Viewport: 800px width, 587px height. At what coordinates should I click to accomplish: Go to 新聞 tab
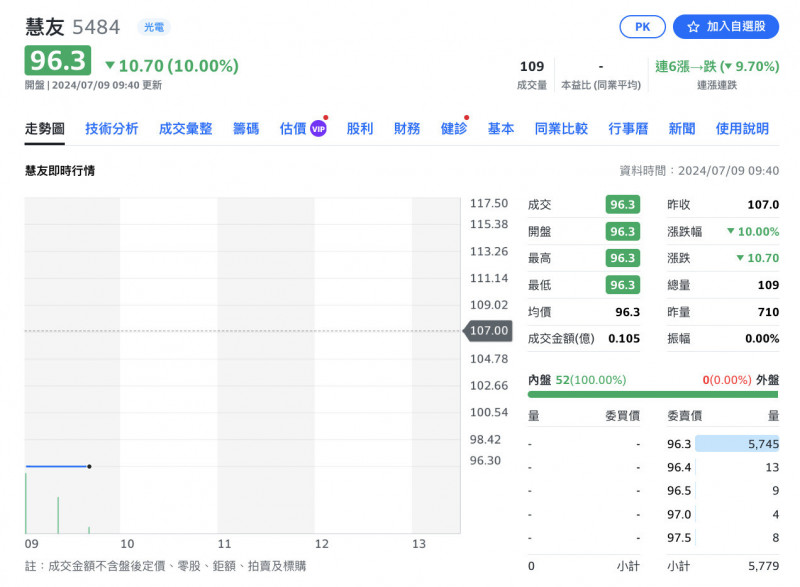682,129
